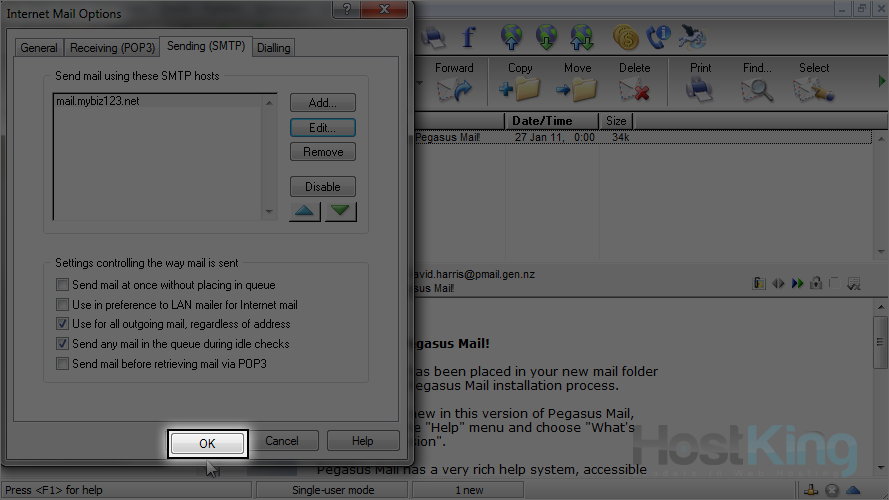Open the Dialling tab
Viewport: 889px width, 500px height.
click(273, 48)
